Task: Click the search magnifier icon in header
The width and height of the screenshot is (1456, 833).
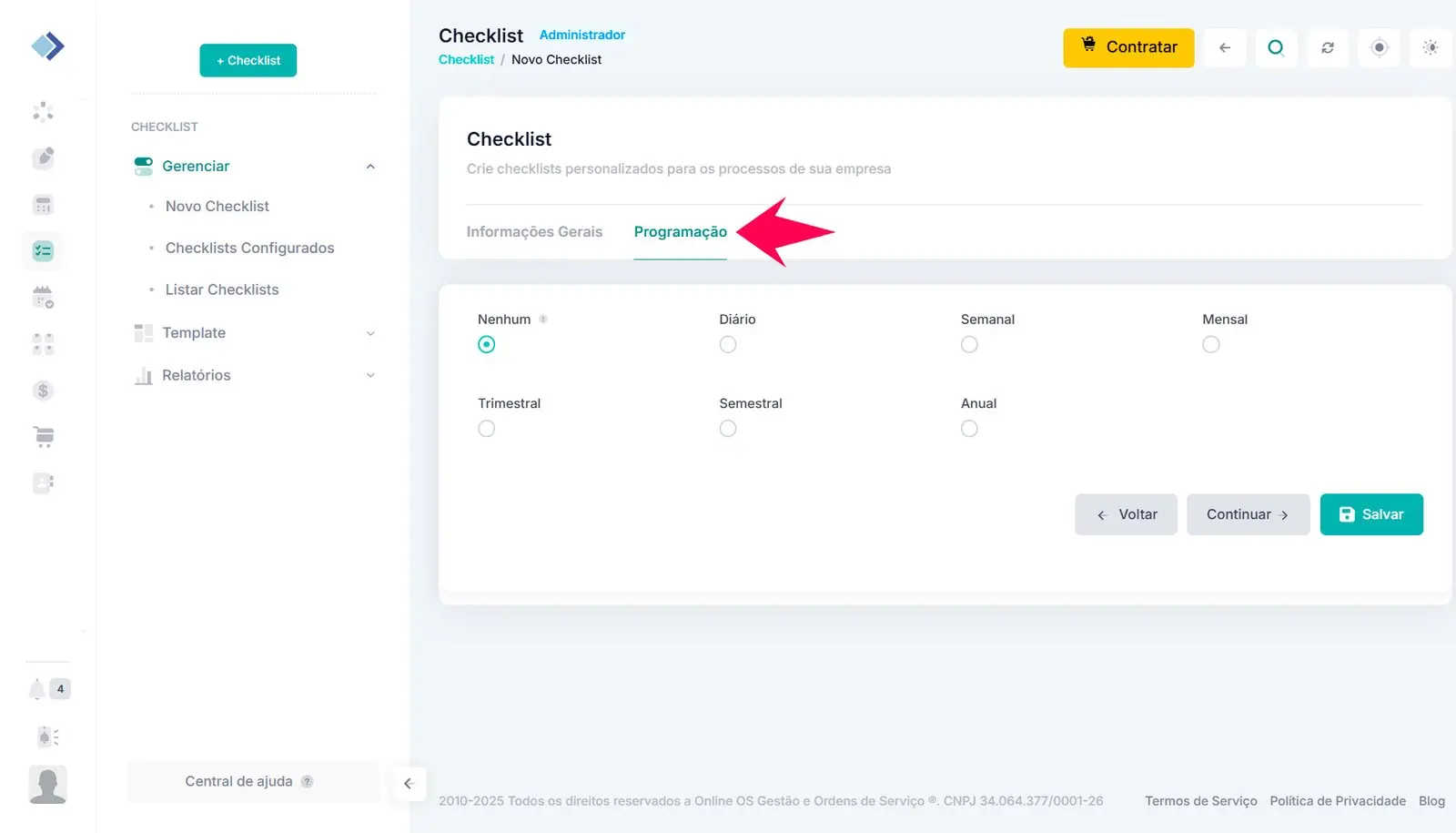Action: point(1276,47)
